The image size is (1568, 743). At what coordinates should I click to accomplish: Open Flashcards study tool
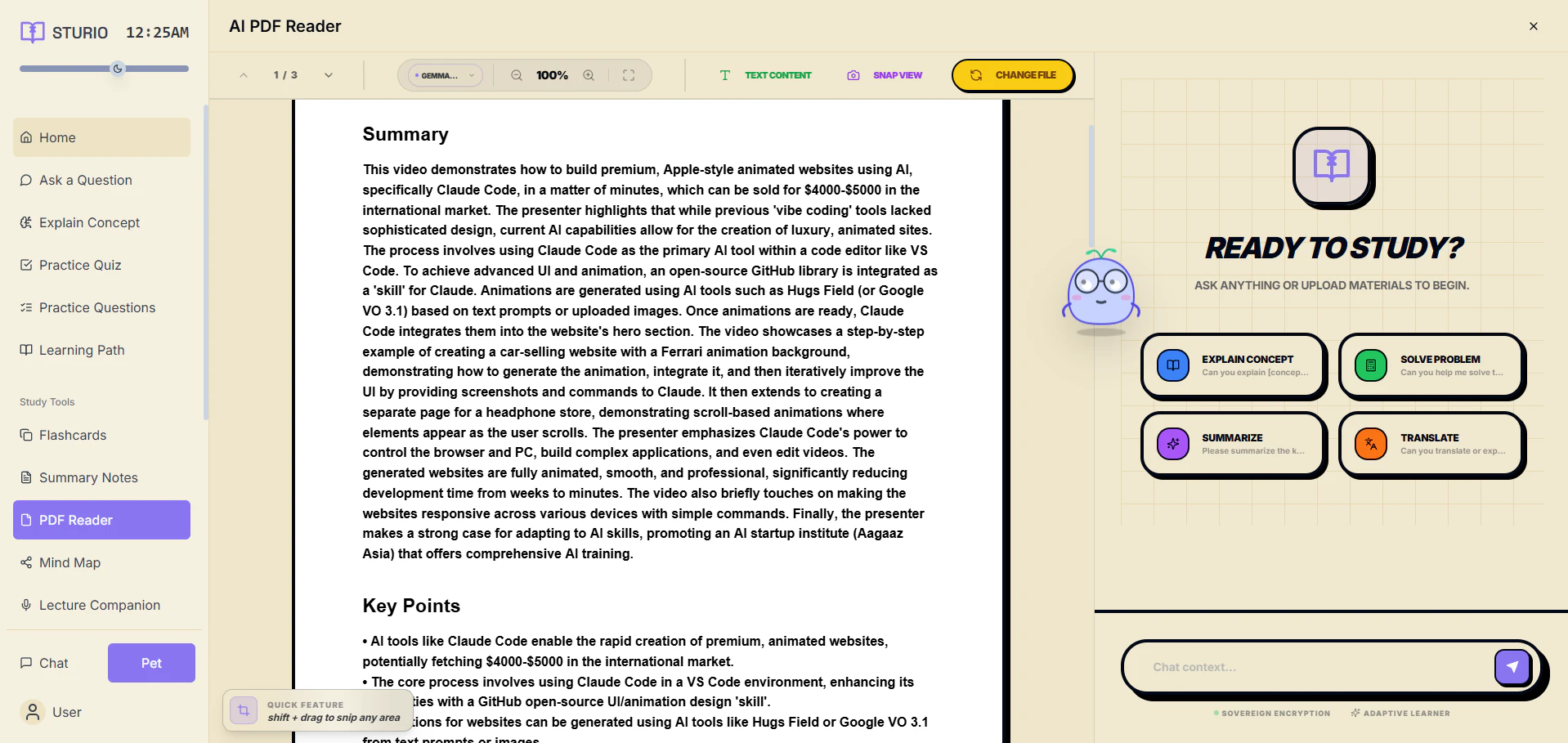point(101,435)
